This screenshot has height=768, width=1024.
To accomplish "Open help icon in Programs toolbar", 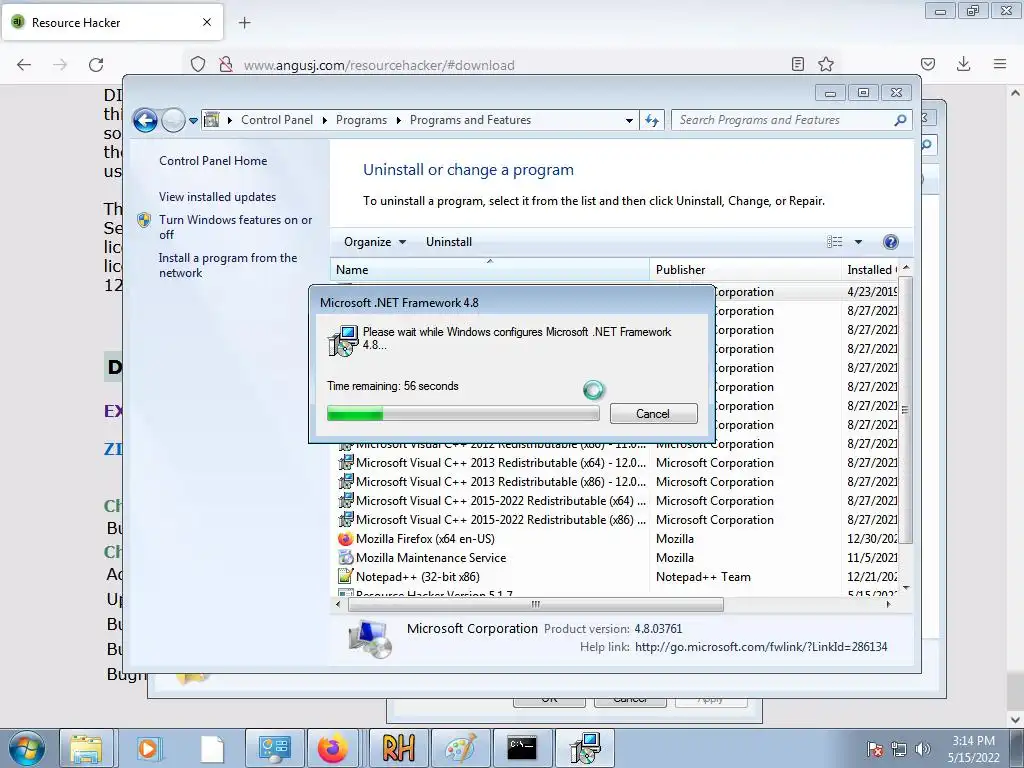I will [x=890, y=242].
